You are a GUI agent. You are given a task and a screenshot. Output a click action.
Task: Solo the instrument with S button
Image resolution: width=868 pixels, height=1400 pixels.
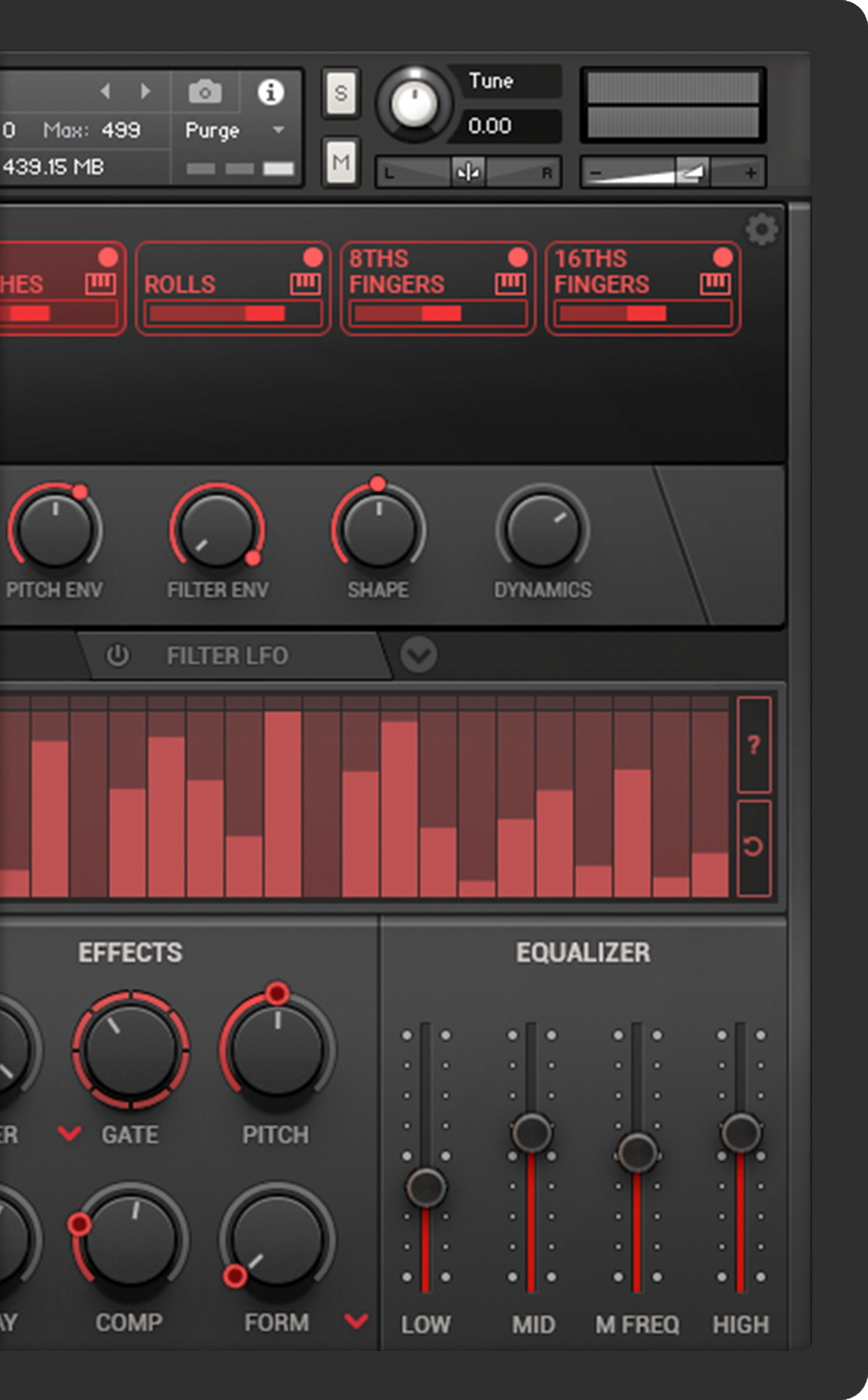341,93
